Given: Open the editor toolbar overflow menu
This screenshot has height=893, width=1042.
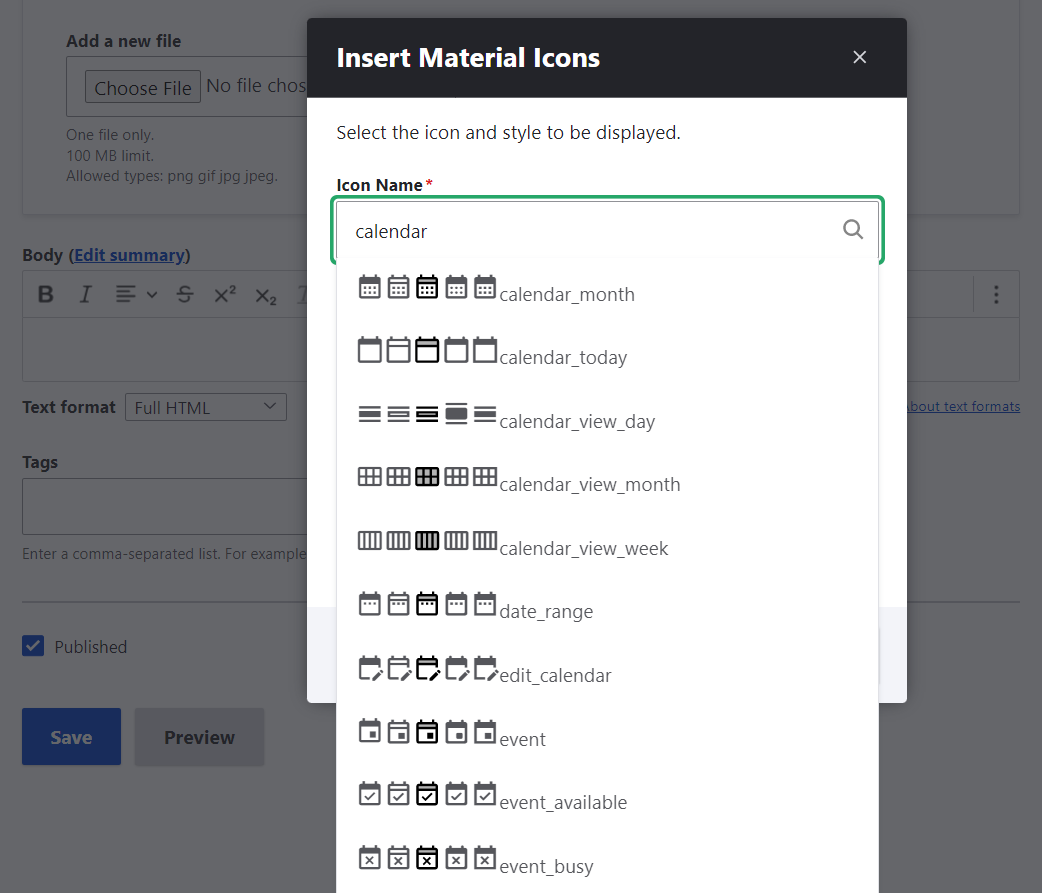Looking at the screenshot, I should (996, 294).
